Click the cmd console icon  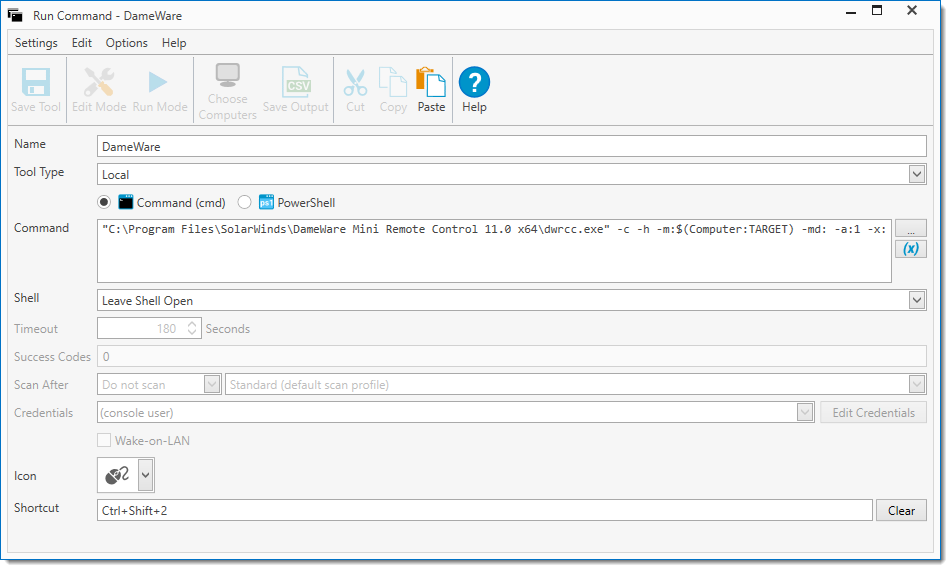tap(126, 202)
